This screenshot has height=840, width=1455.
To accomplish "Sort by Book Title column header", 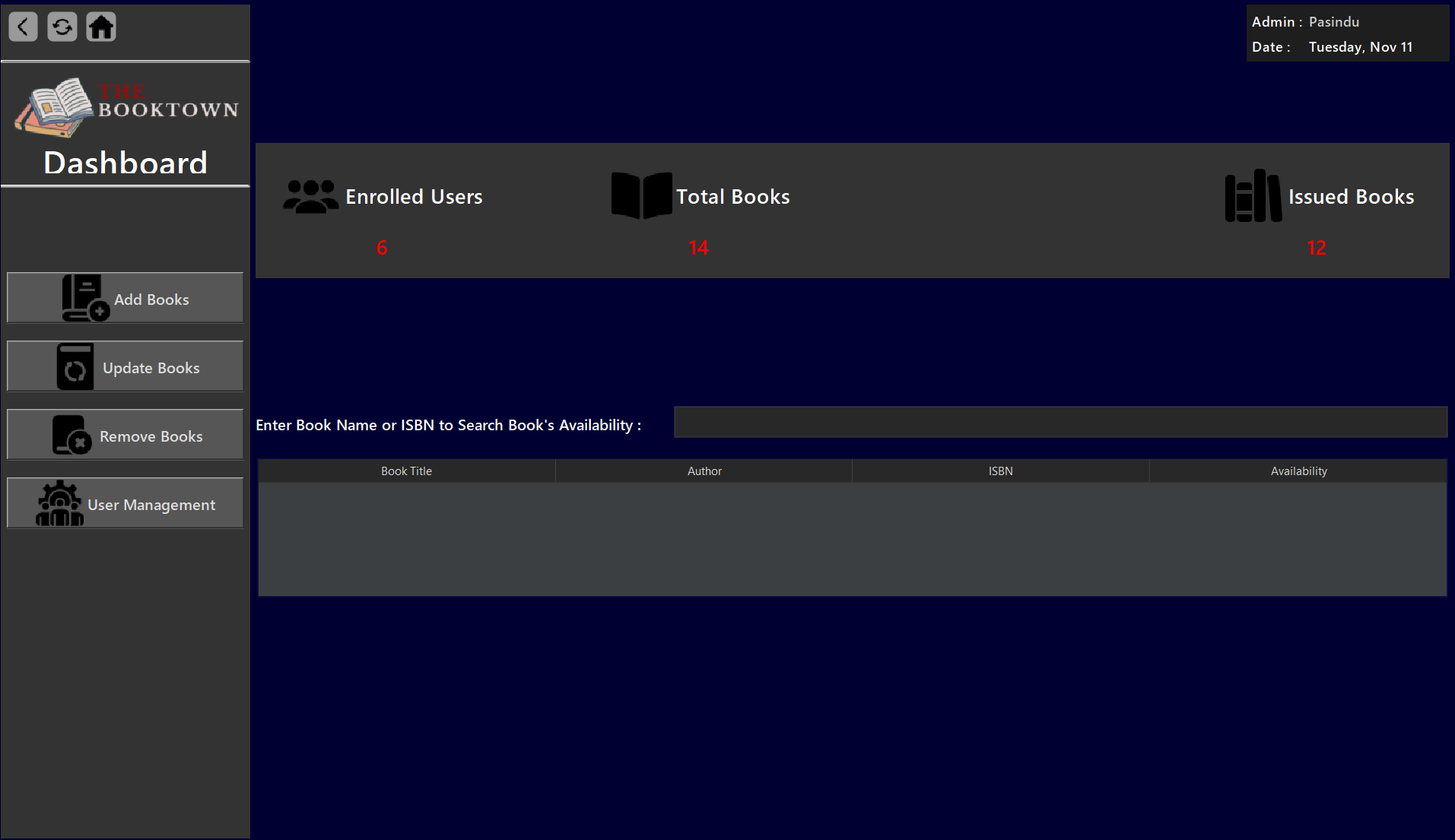I will [x=406, y=471].
